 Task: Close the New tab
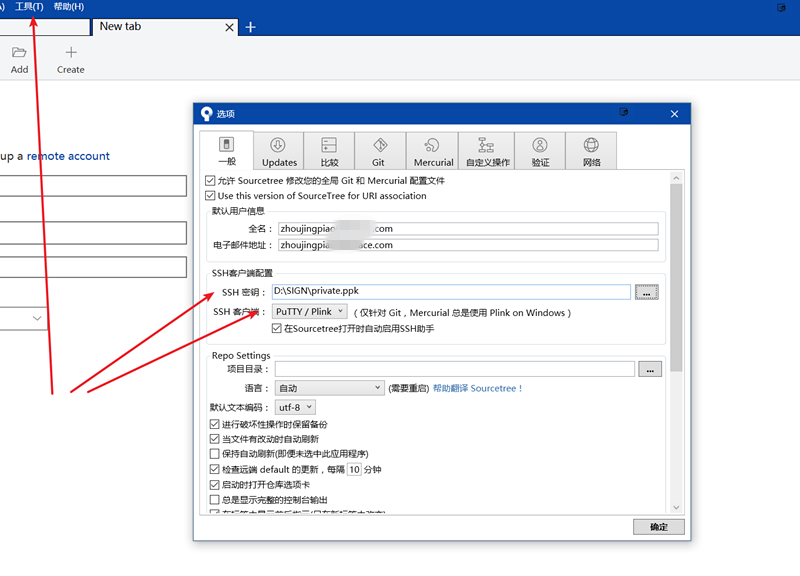(x=230, y=28)
